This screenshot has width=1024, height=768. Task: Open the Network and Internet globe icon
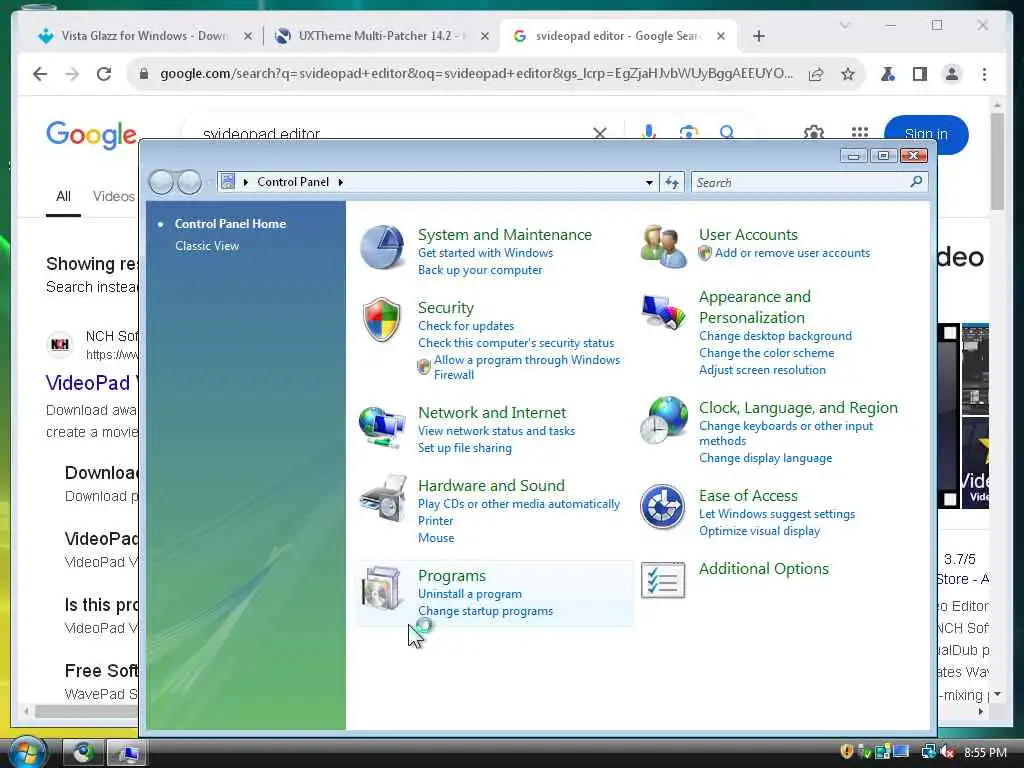pos(382,426)
